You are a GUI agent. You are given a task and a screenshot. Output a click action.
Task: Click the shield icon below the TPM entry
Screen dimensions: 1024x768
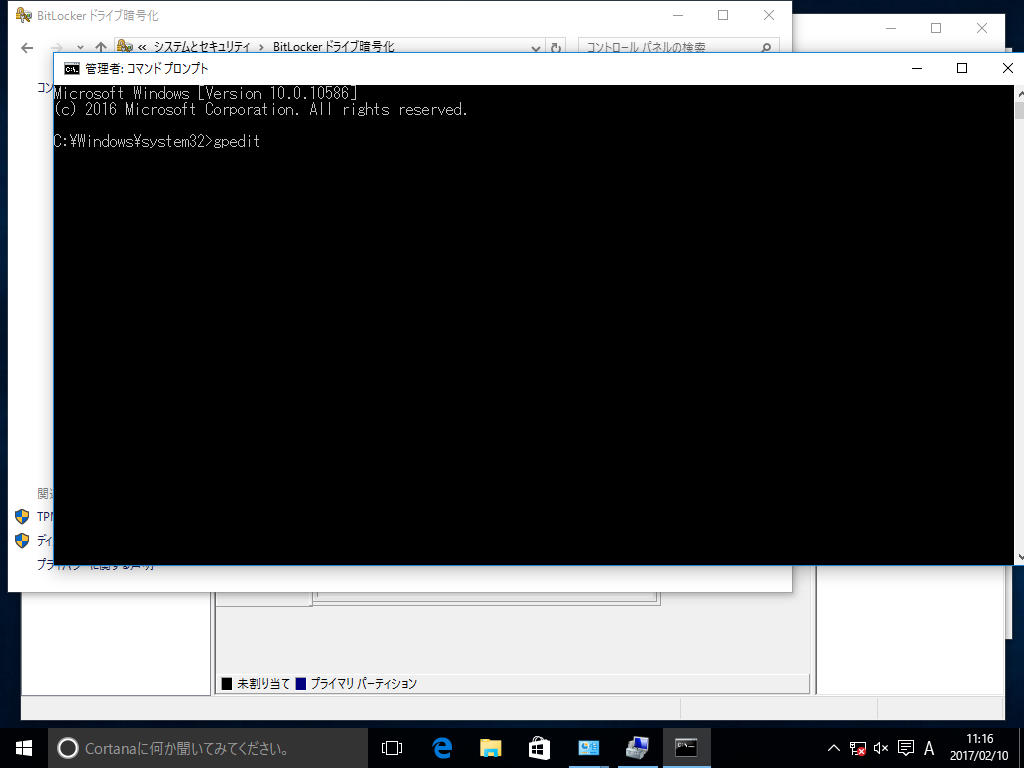[x=22, y=541]
